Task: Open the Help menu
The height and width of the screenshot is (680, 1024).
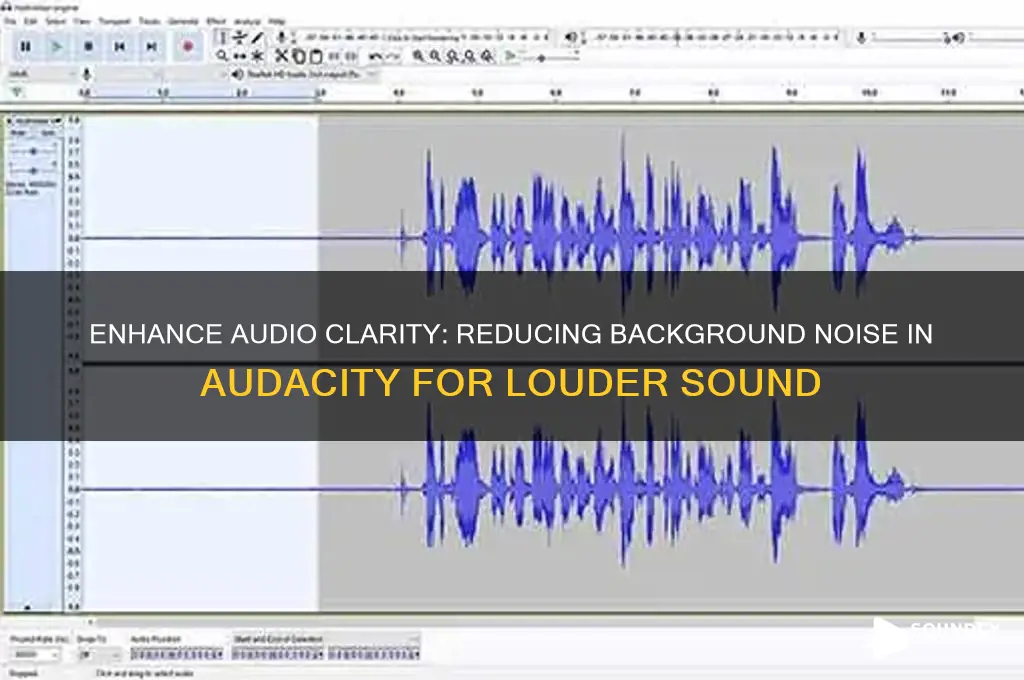Action: pos(277,22)
